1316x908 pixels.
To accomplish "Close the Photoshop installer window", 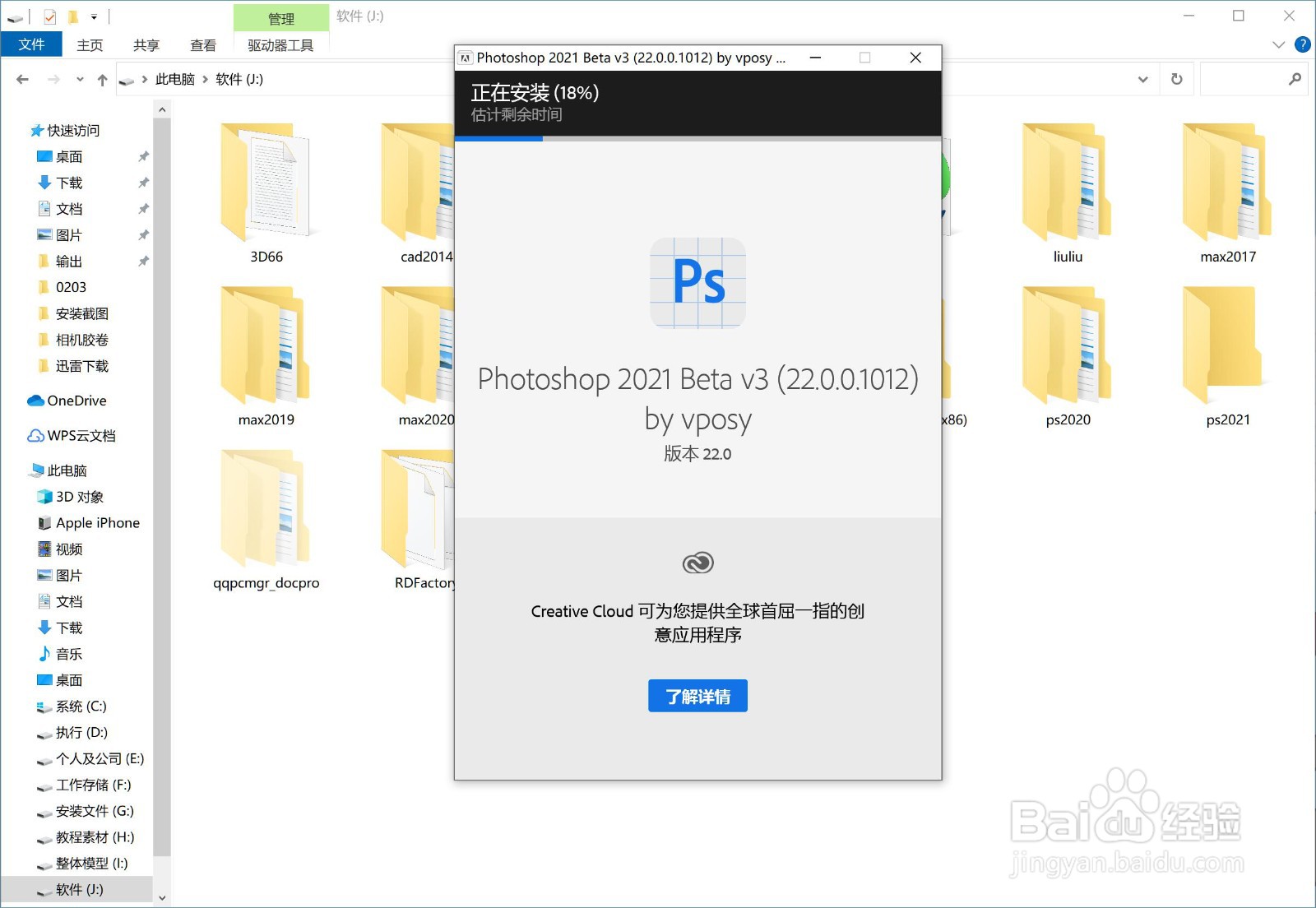I will [x=915, y=58].
